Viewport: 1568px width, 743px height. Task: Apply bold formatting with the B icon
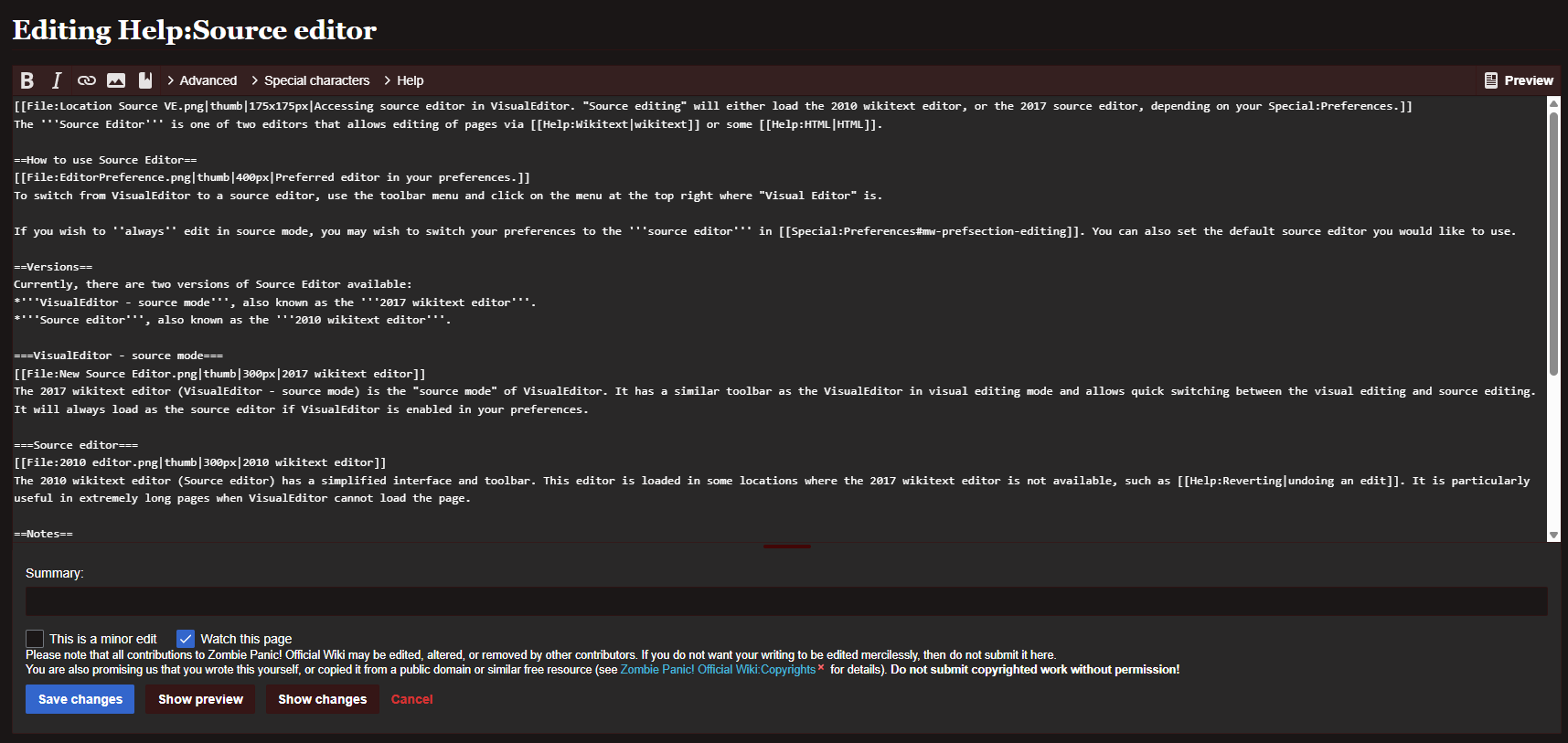tap(27, 80)
